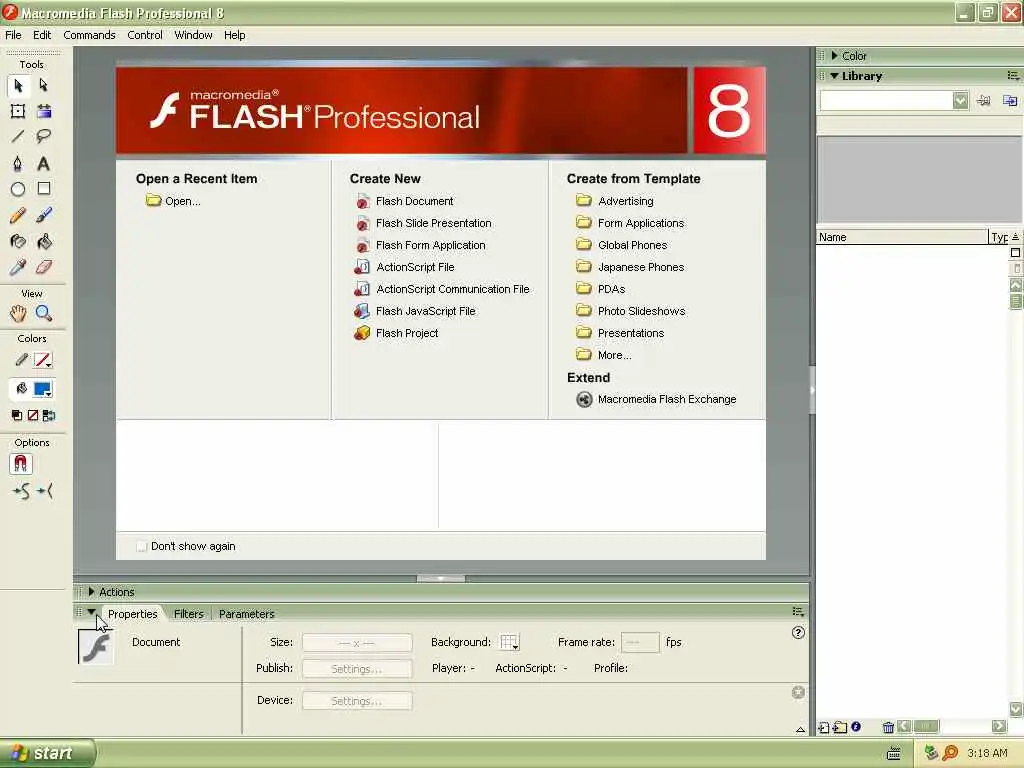
Task: Click the New Folder icon in Library
Action: [x=840, y=728]
